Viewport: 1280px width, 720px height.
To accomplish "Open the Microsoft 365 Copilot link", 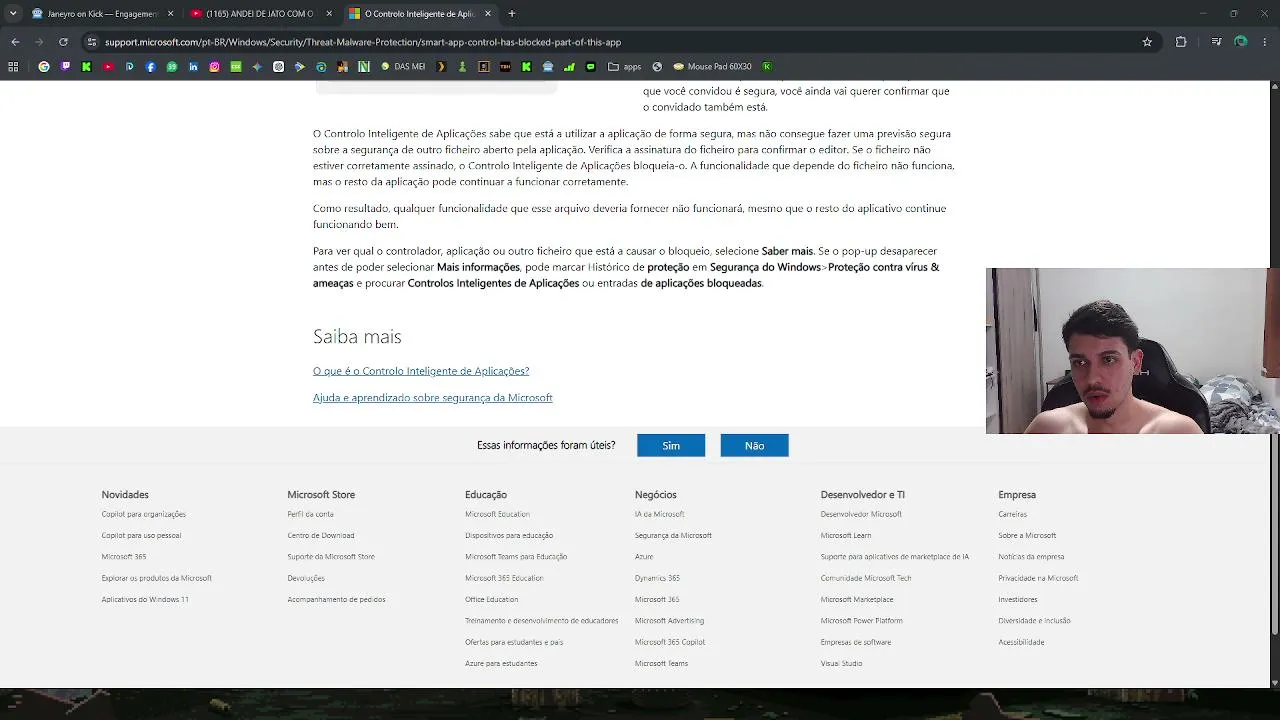I will coord(670,642).
